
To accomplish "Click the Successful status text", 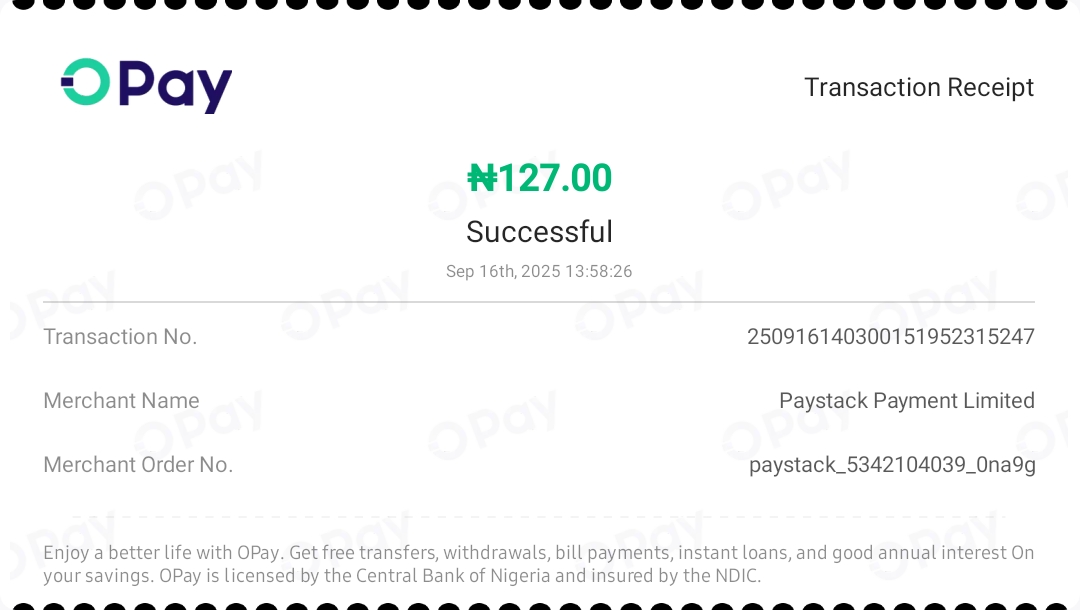I will pos(539,232).
